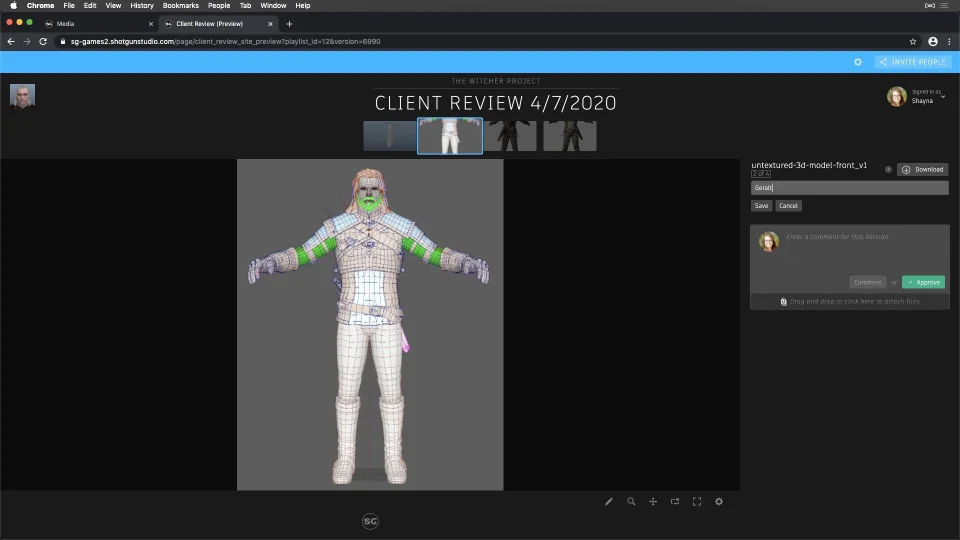Switch to the Media browser tab
This screenshot has height=540, width=960.
[x=98, y=24]
